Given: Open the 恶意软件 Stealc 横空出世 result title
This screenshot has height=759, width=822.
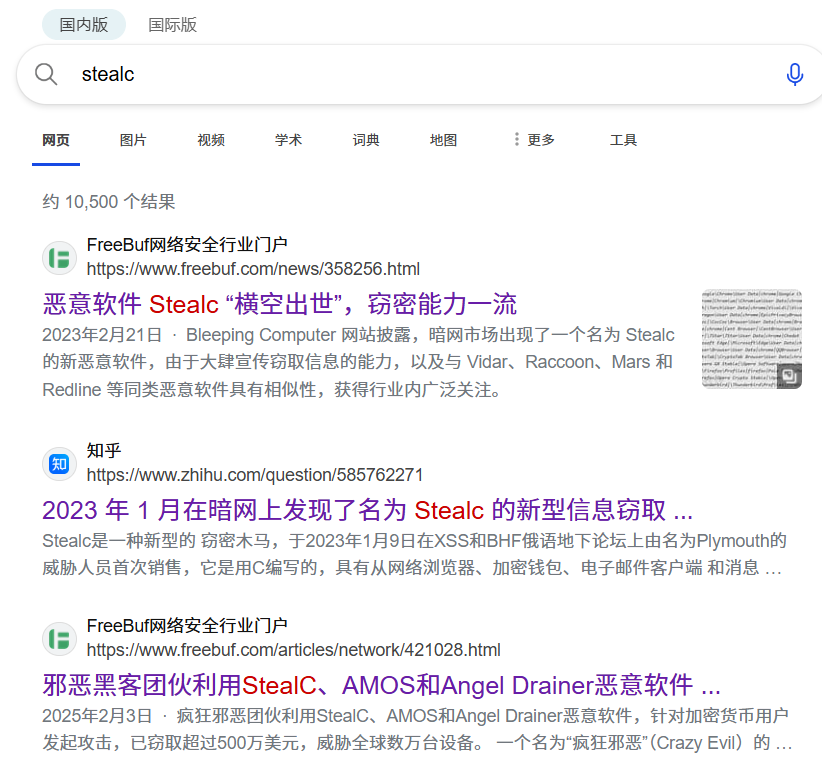Looking at the screenshot, I should pyautogui.click(x=280, y=305).
